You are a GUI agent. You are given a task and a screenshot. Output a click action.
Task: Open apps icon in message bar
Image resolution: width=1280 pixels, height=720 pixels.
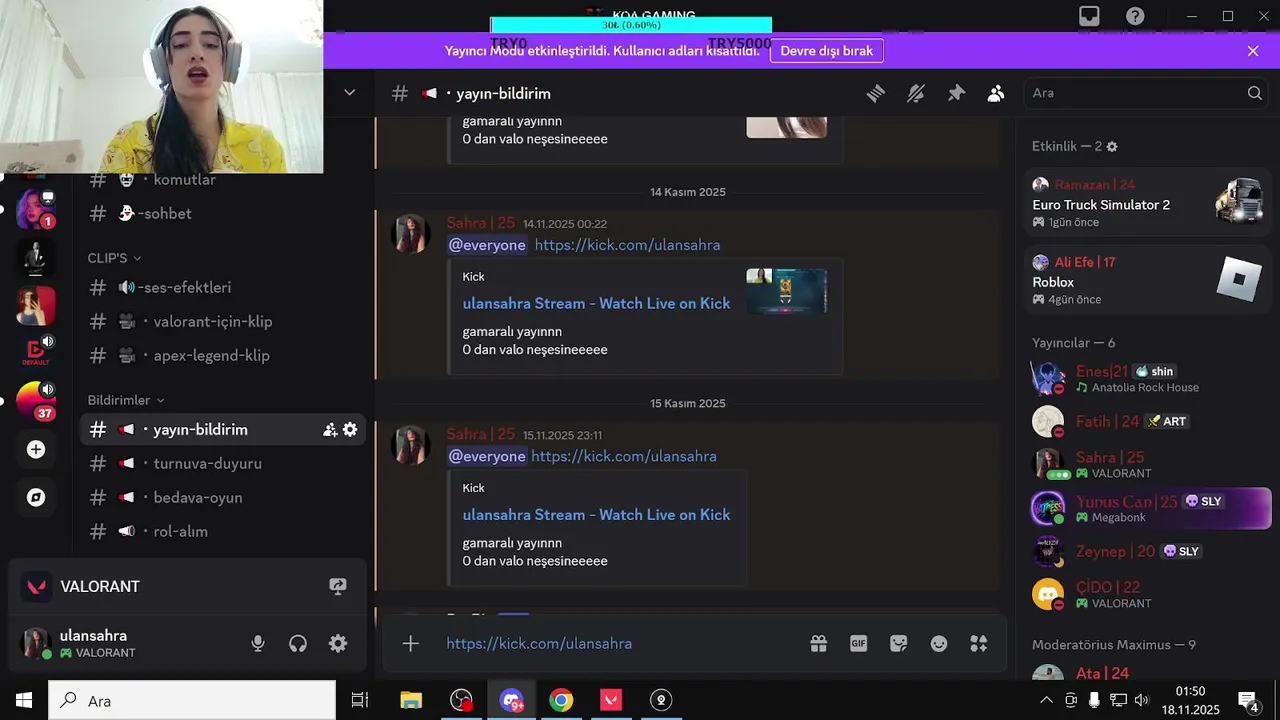click(x=979, y=644)
